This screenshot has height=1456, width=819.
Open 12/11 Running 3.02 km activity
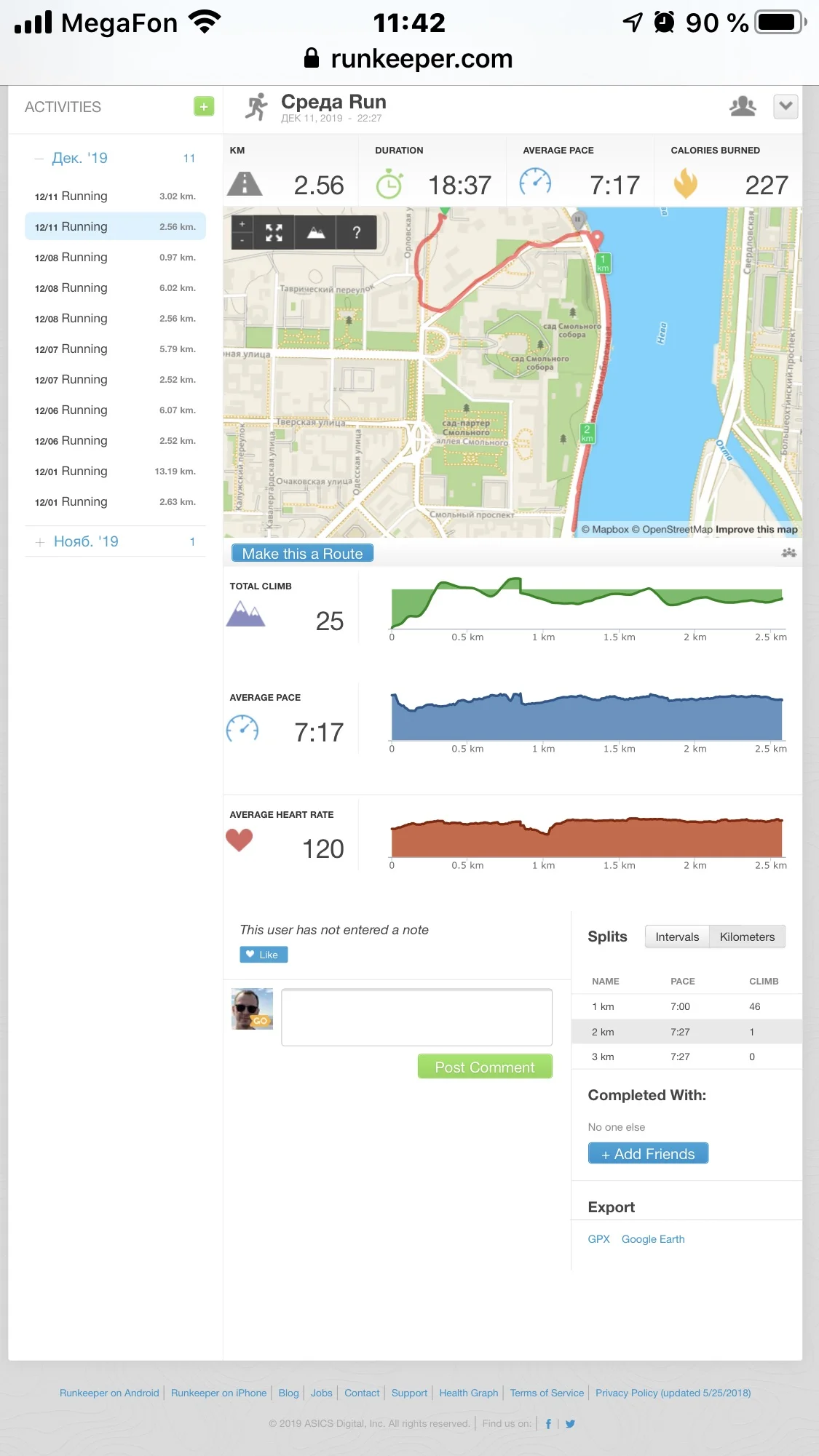coord(115,196)
